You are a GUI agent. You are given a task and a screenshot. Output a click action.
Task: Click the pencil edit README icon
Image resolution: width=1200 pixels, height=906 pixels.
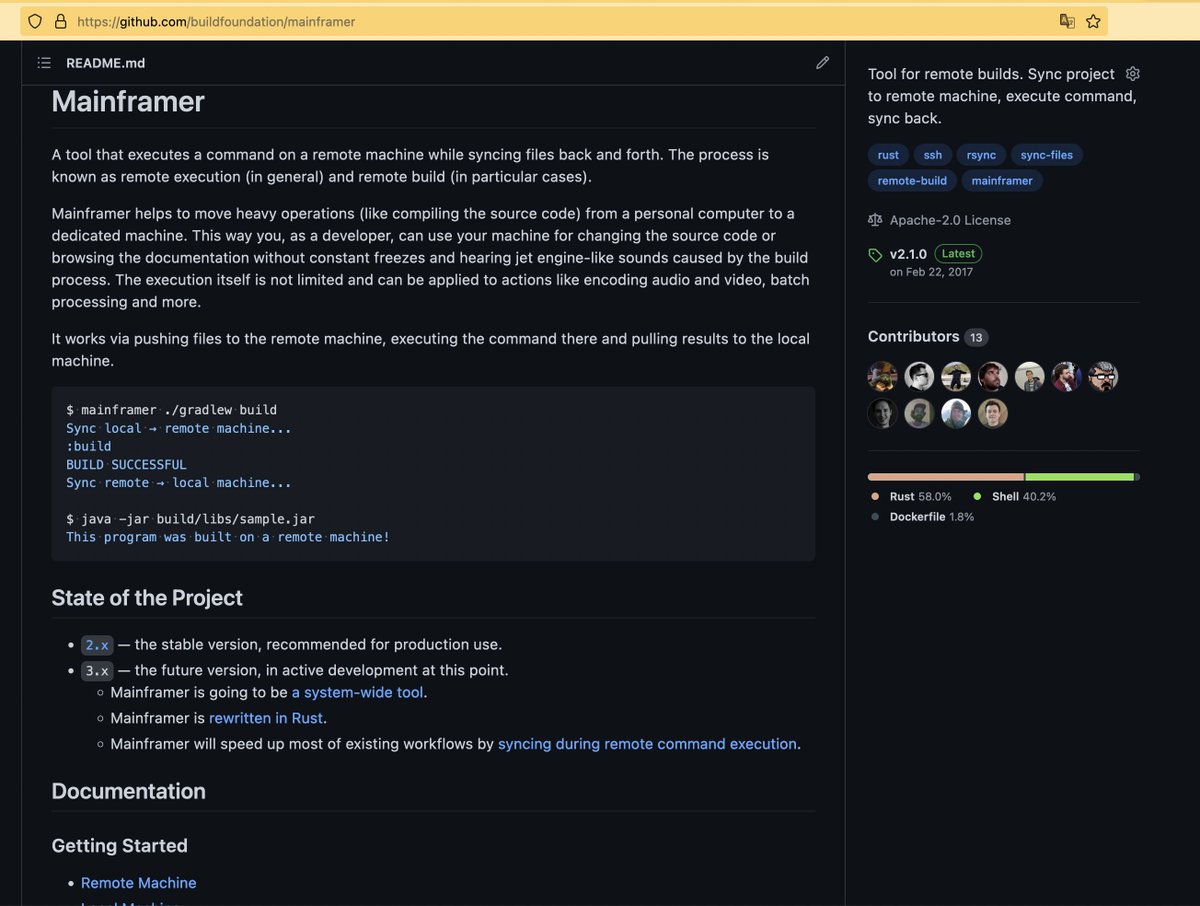tap(822, 63)
